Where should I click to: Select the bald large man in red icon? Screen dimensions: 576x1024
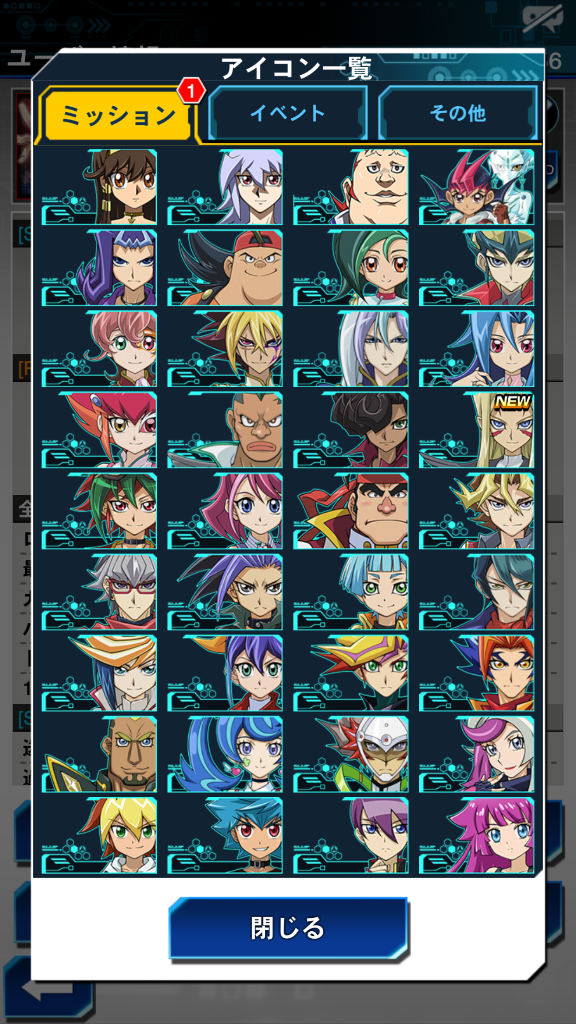(x=351, y=187)
